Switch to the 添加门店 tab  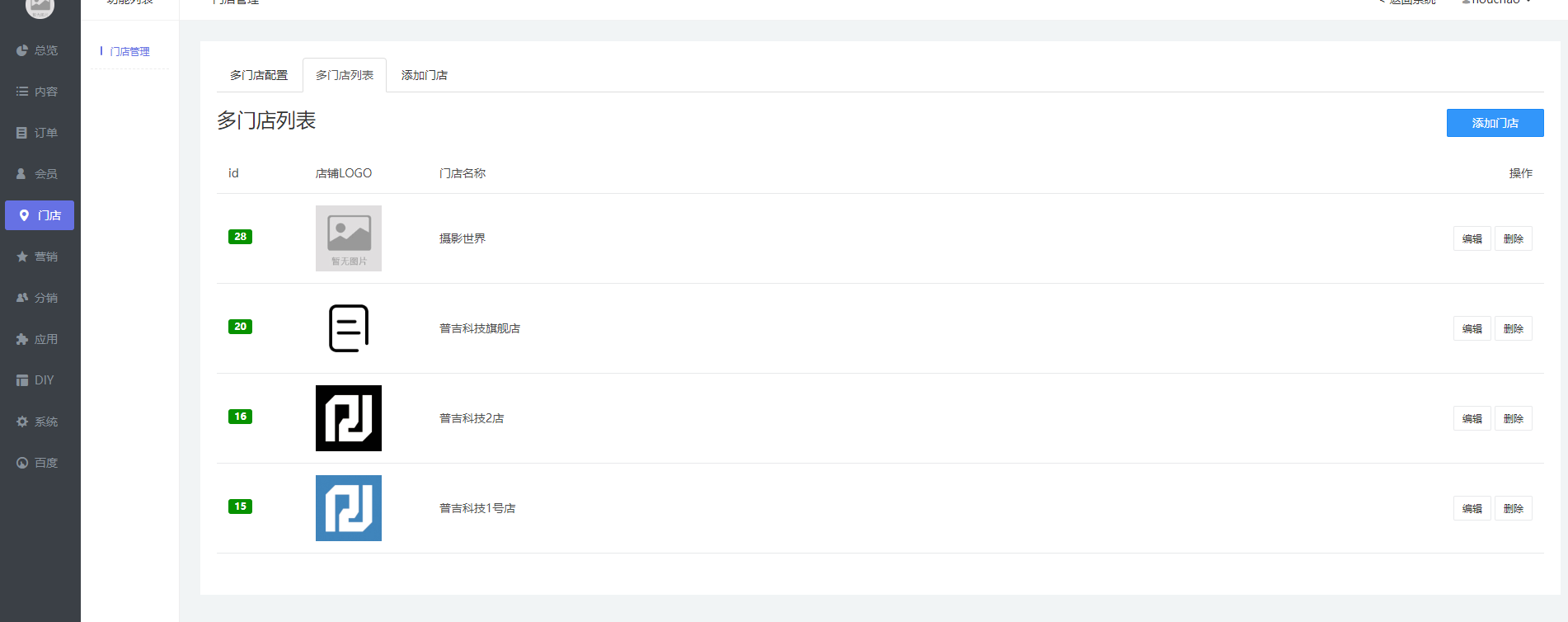tap(424, 75)
